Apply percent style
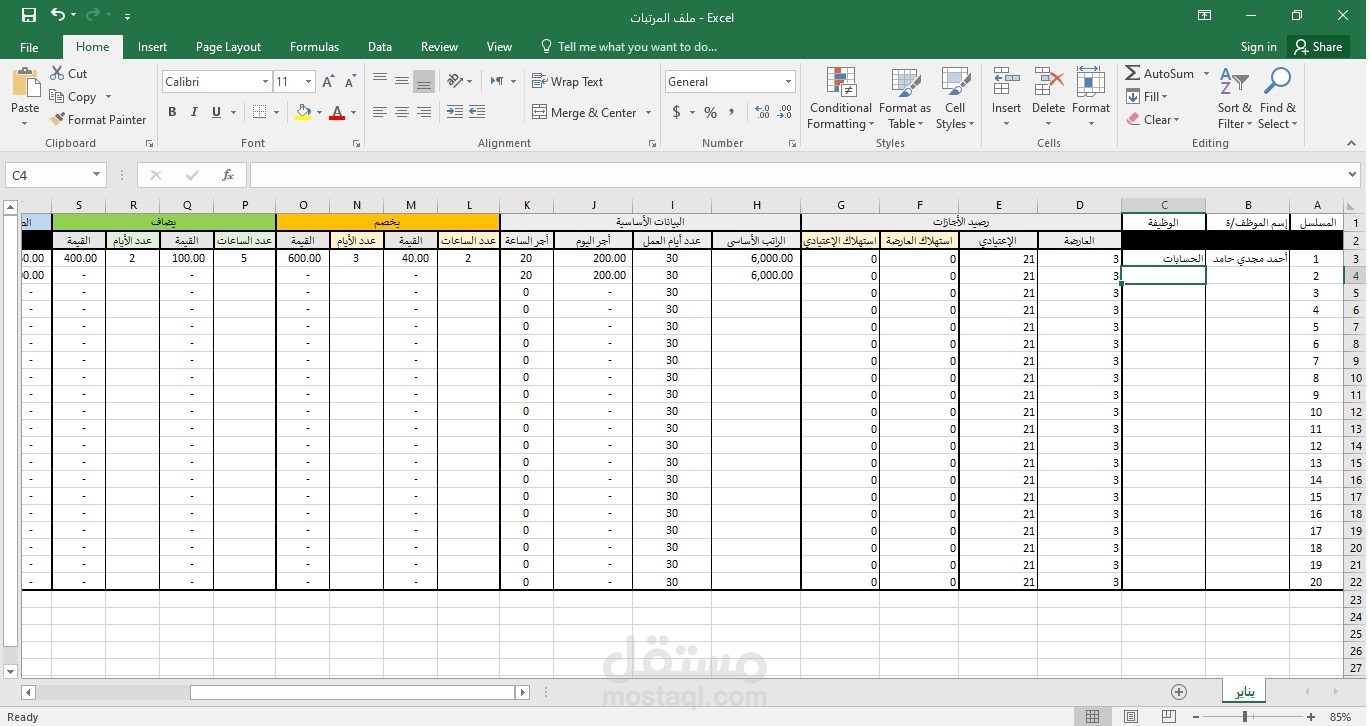The width and height of the screenshot is (1370, 726). (x=710, y=112)
